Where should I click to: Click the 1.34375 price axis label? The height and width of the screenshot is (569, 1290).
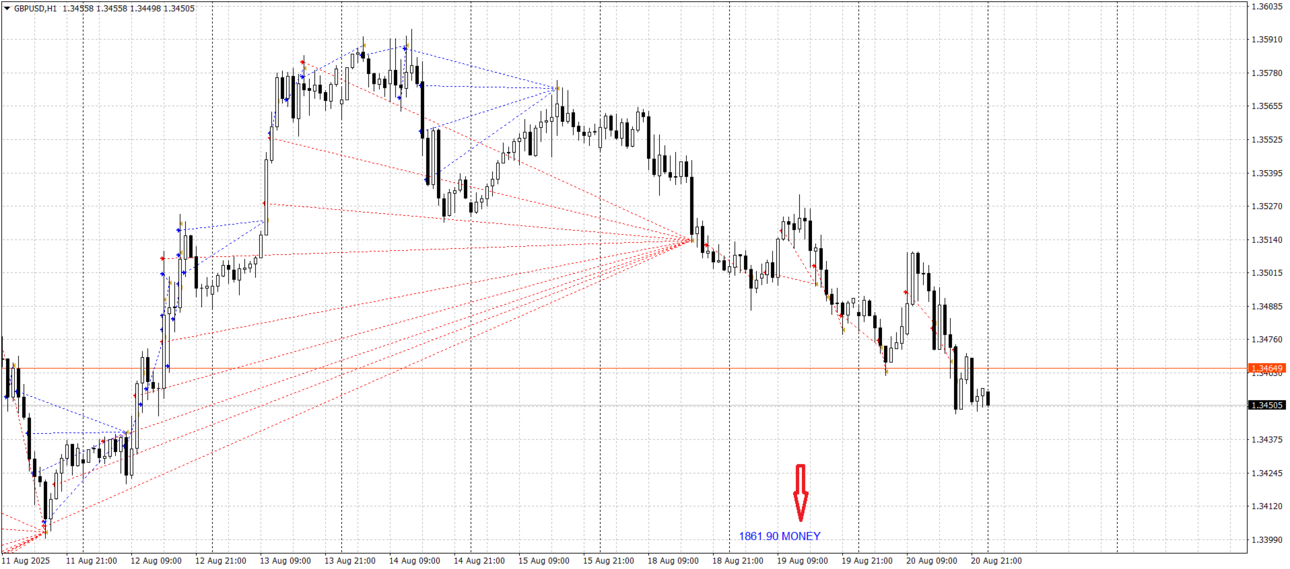coord(1267,440)
